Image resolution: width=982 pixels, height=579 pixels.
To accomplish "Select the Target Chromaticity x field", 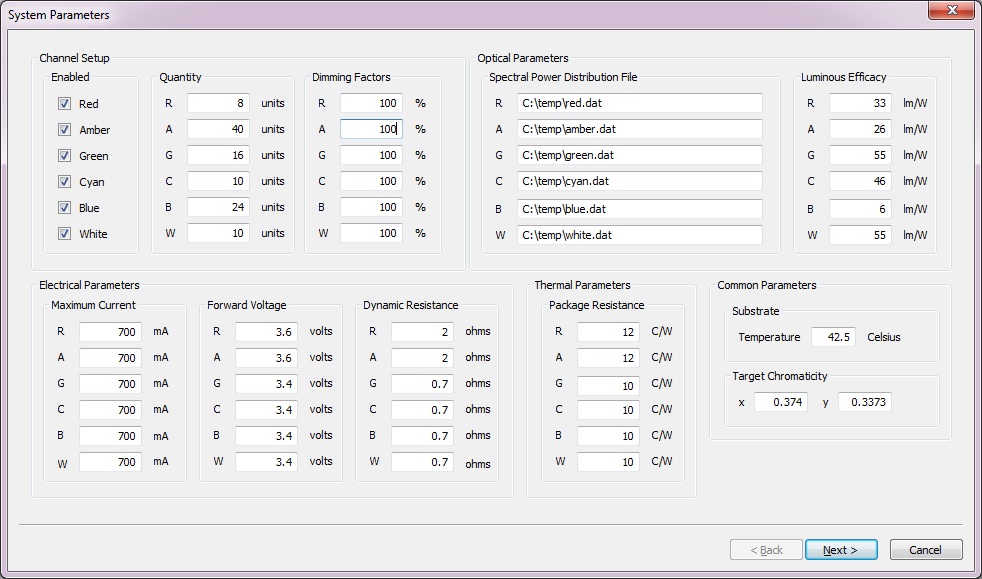I will [x=781, y=402].
